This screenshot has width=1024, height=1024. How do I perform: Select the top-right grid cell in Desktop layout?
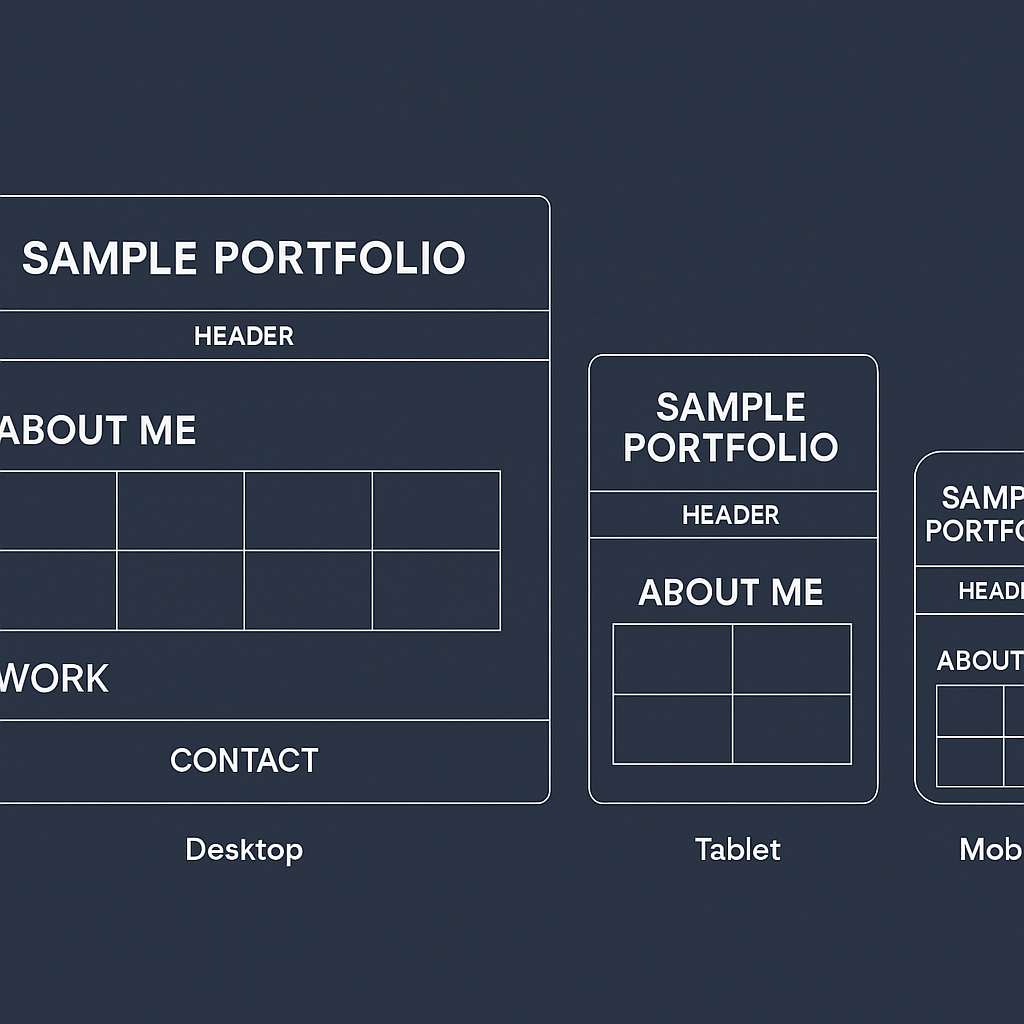(436, 510)
